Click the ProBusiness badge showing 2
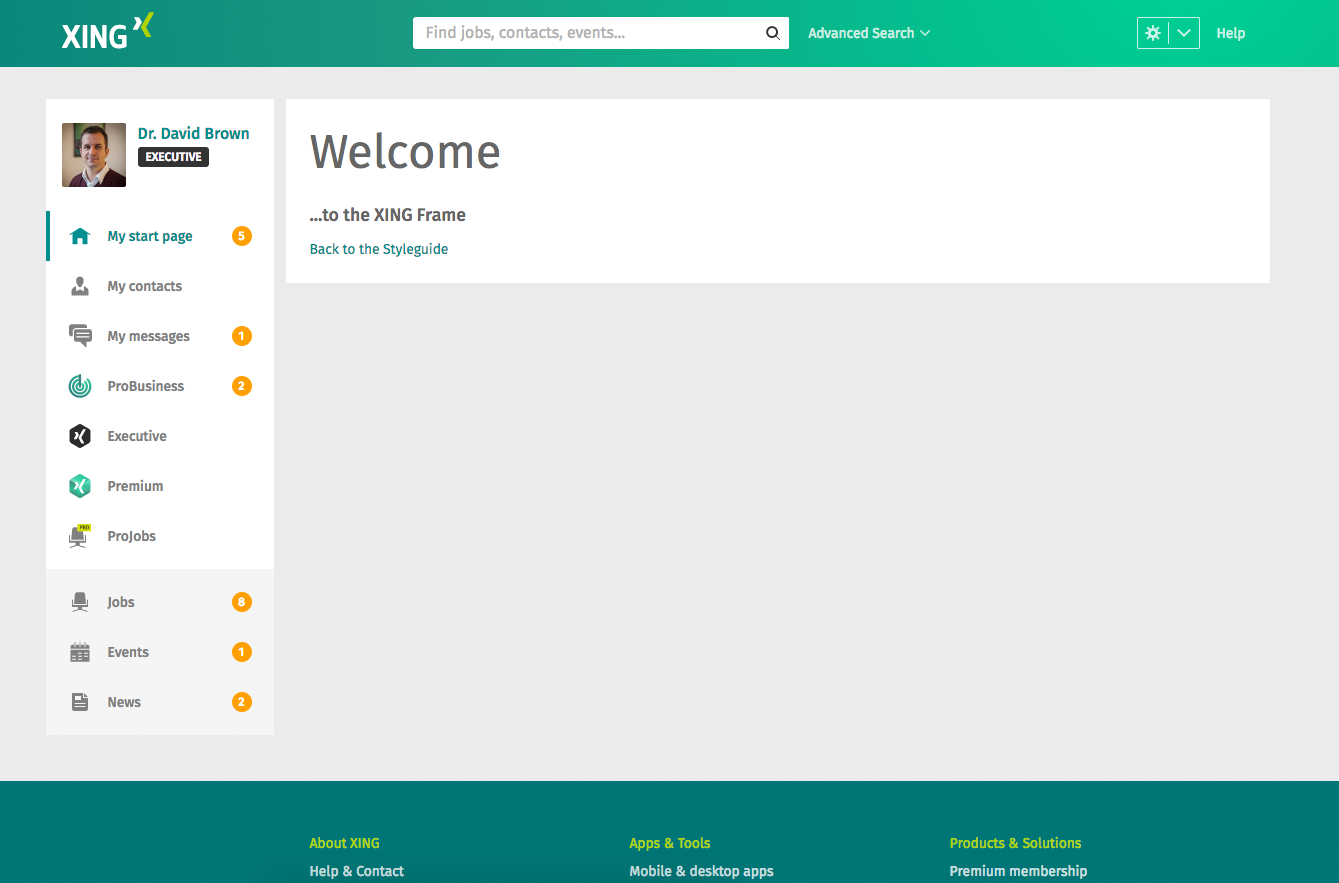Viewport: 1339px width, 883px height. click(242, 386)
